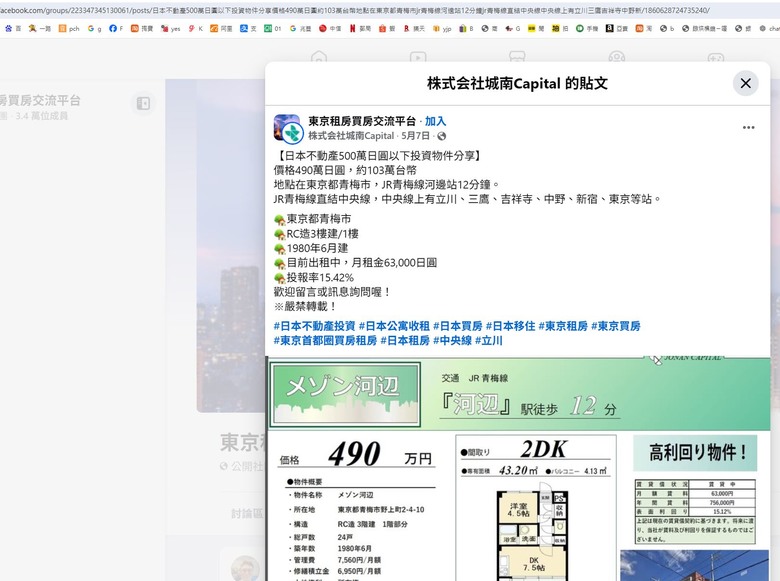Open hashtag #日本移住
The width and height of the screenshot is (780, 581).
coord(510,326)
